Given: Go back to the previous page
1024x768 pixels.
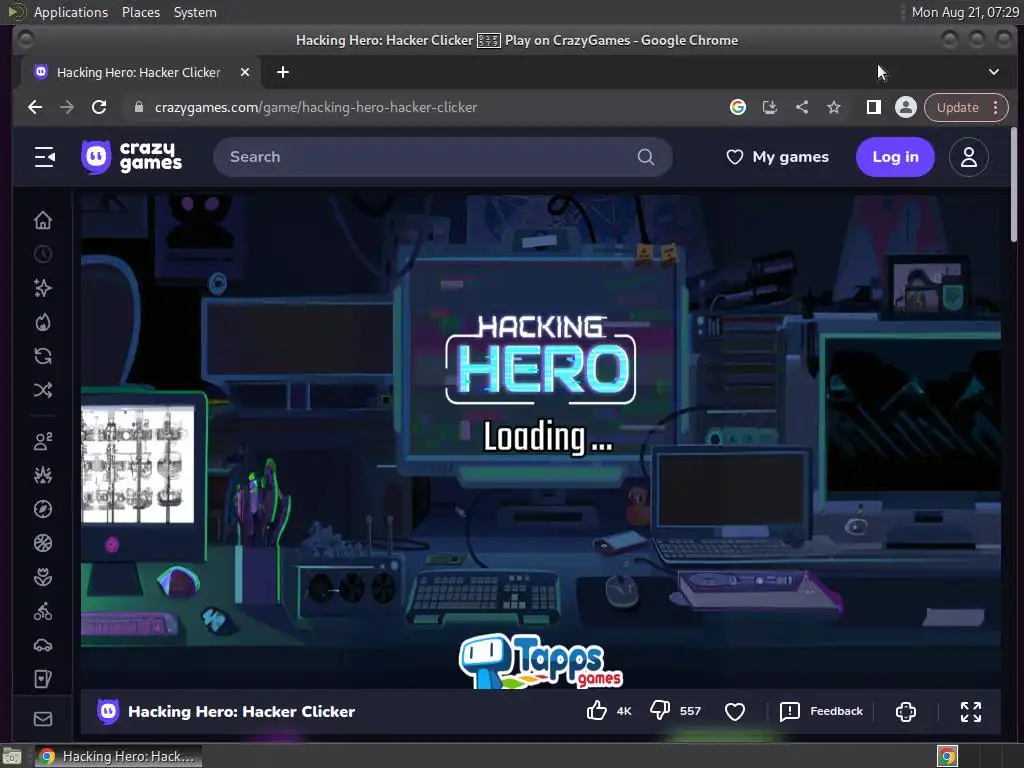Looking at the screenshot, I should [x=35, y=107].
